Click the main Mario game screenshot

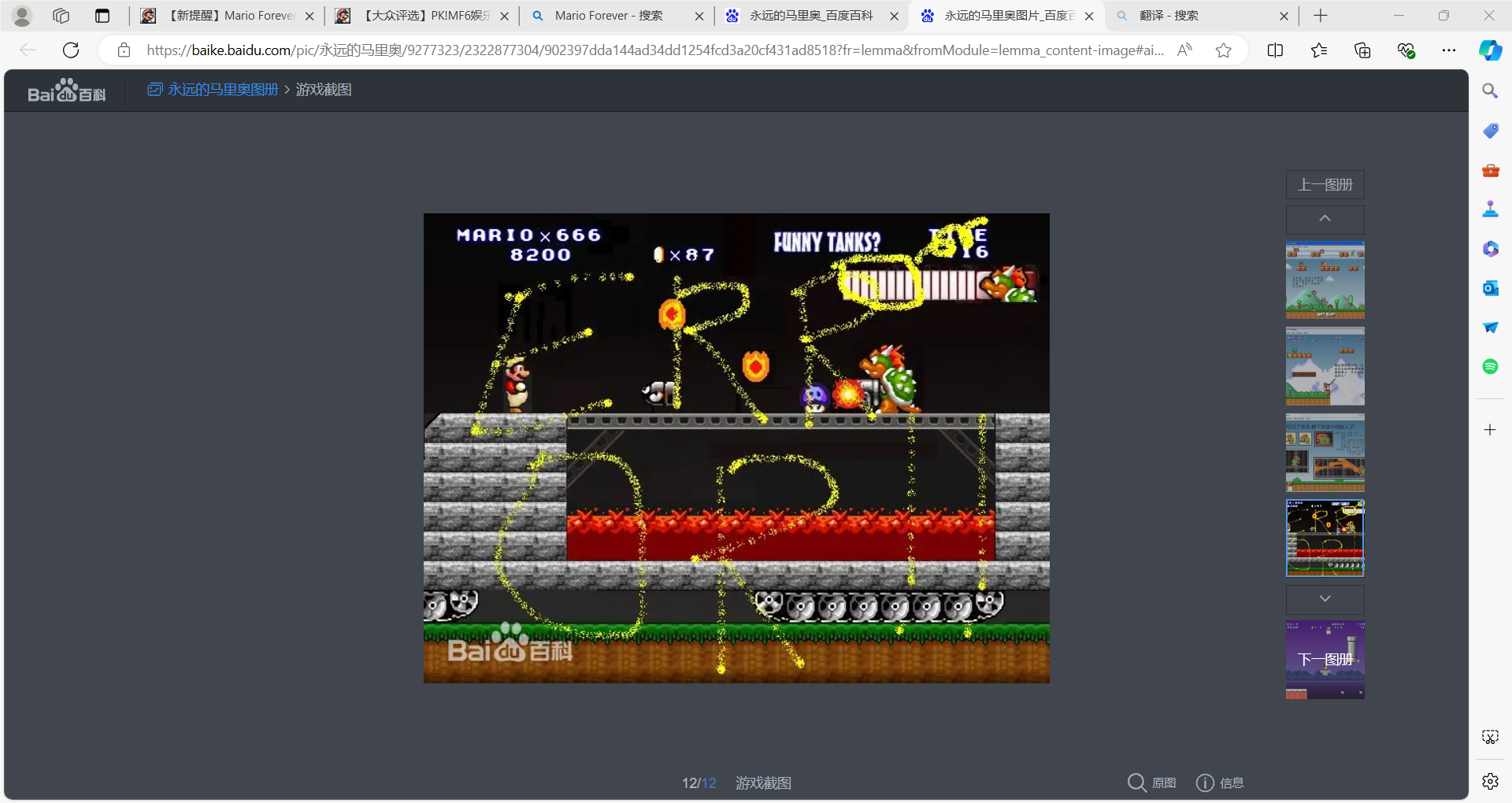[736, 448]
